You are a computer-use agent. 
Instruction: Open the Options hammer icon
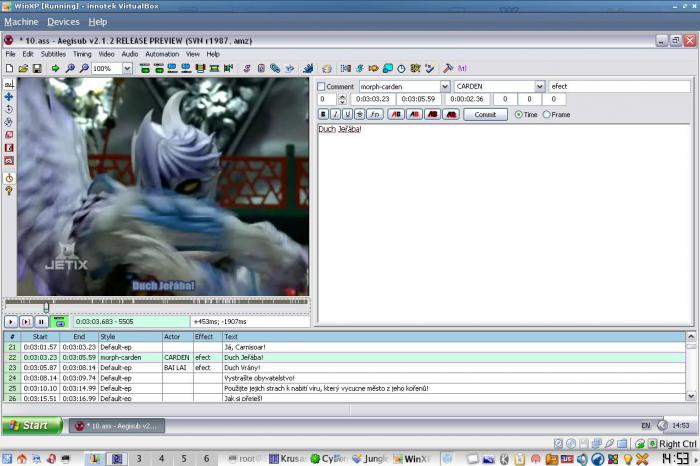[448, 68]
